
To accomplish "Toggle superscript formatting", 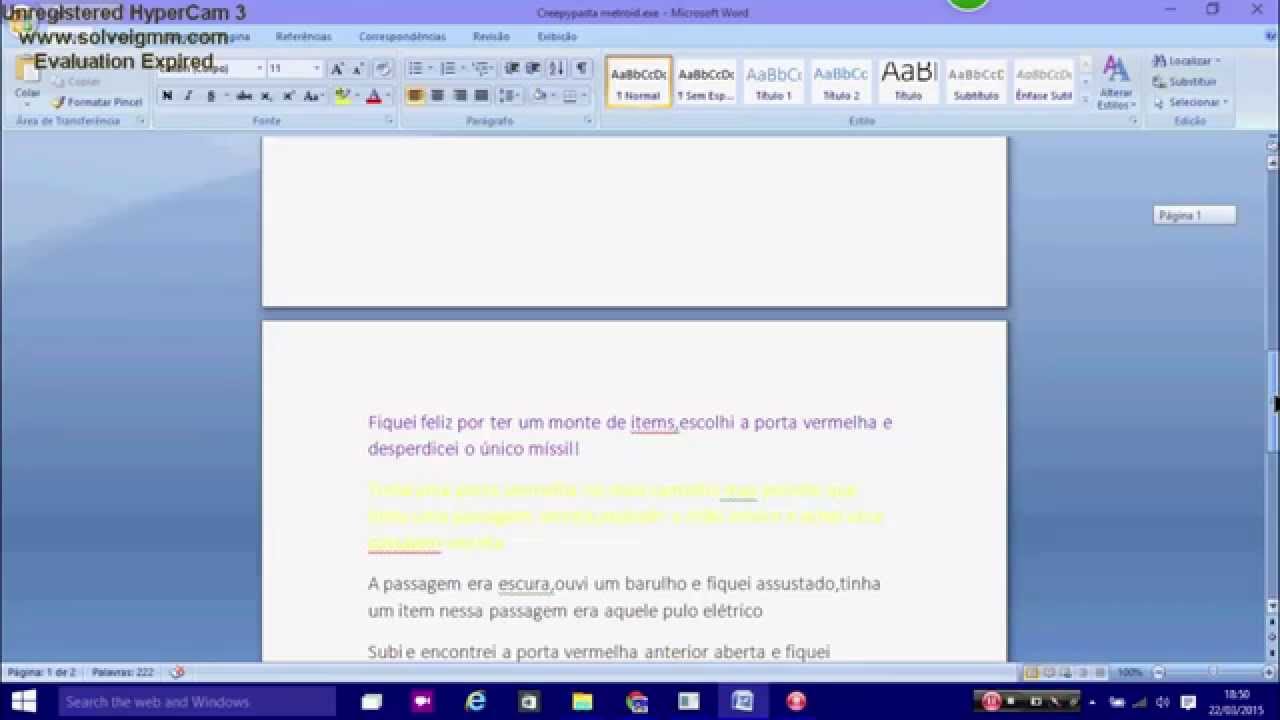I will pos(288,96).
